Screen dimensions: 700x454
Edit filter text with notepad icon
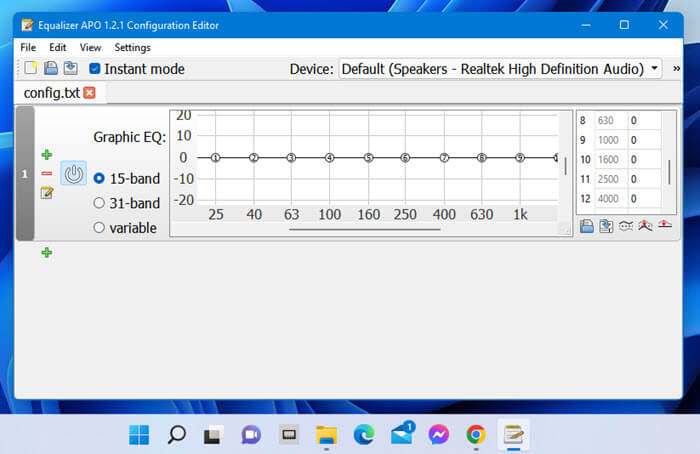coord(47,193)
